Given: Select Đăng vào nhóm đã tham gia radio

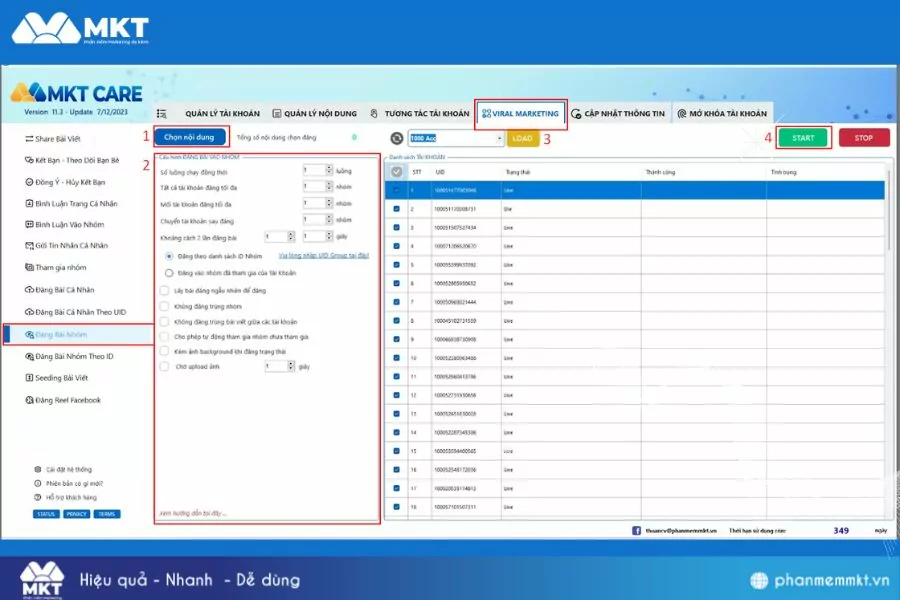Looking at the screenshot, I should pos(169,273).
